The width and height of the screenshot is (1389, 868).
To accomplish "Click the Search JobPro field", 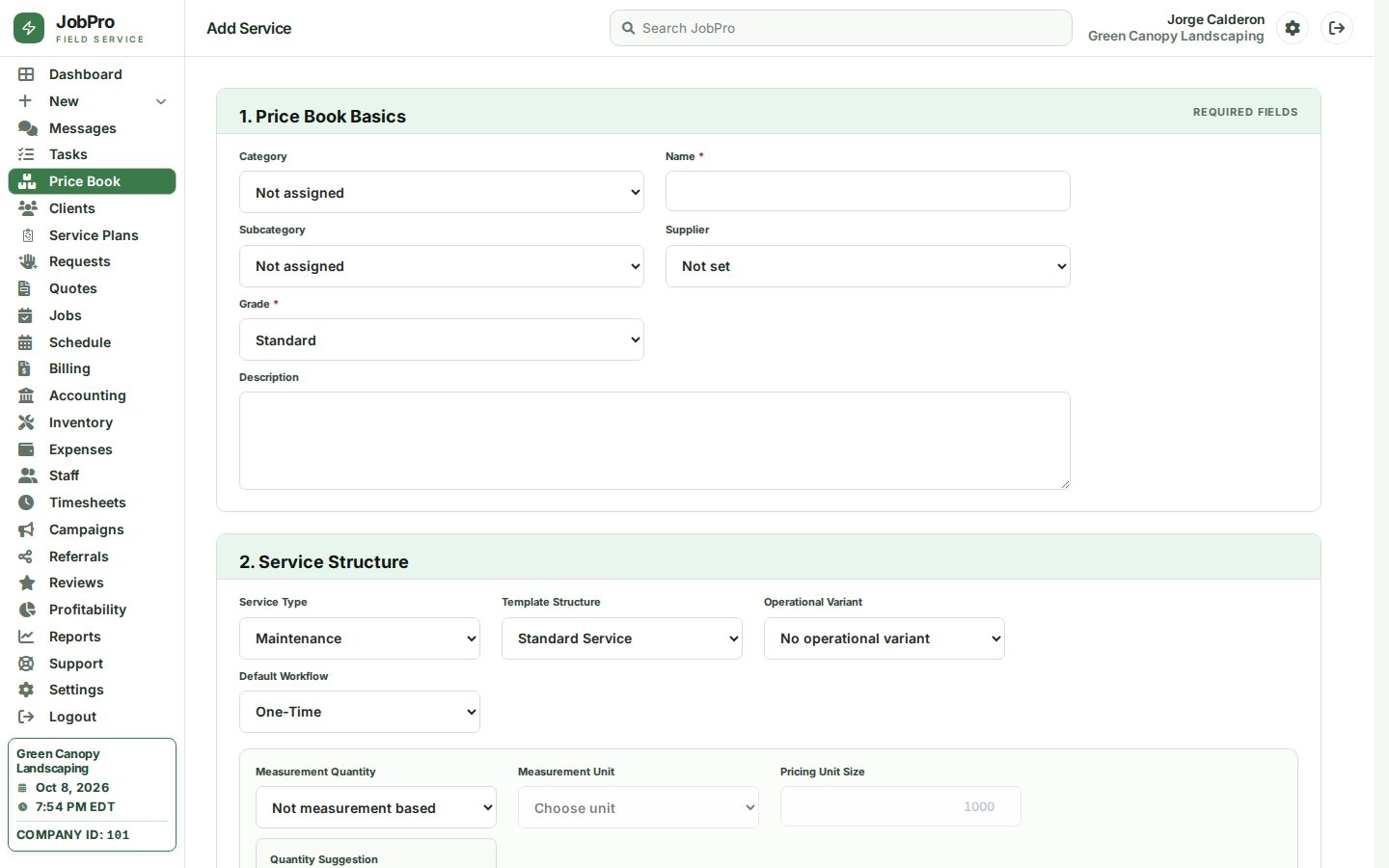I will (x=841, y=28).
